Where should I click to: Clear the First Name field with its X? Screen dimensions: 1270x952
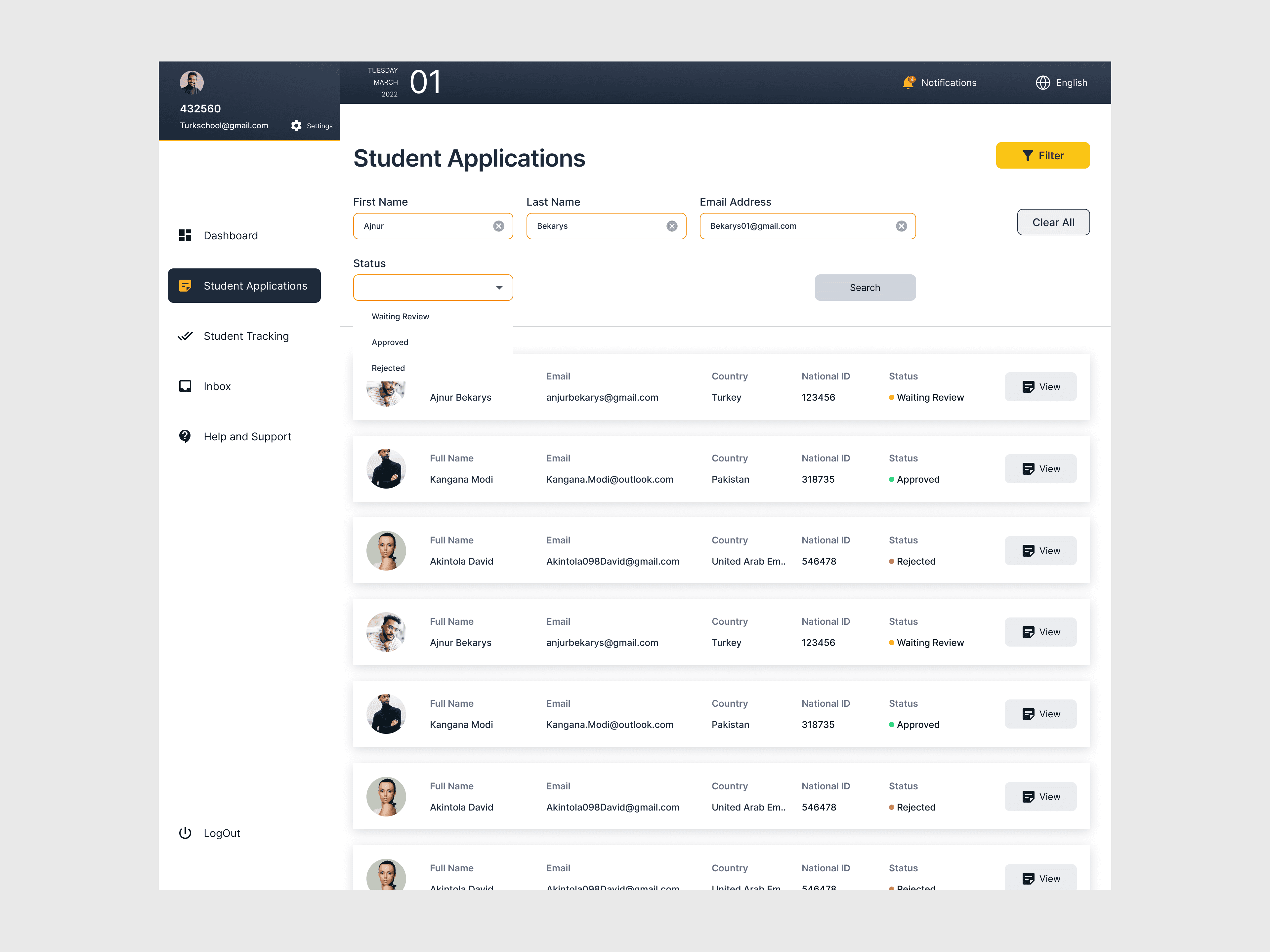pos(498,226)
